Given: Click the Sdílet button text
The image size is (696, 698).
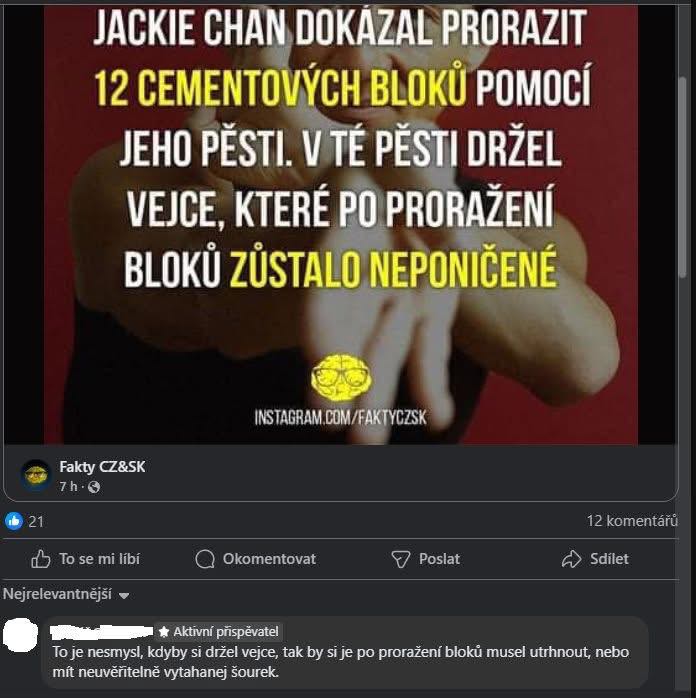Looking at the screenshot, I should (609, 559).
